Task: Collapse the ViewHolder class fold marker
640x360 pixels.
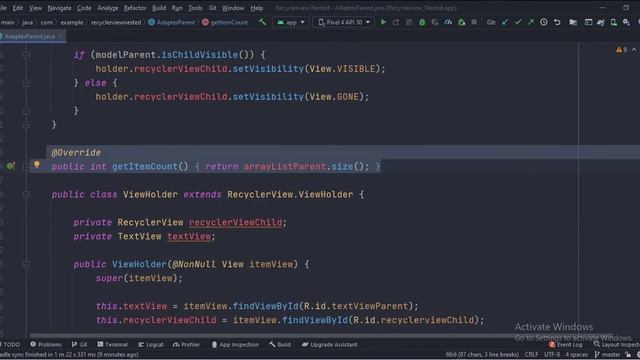Action: point(26,195)
